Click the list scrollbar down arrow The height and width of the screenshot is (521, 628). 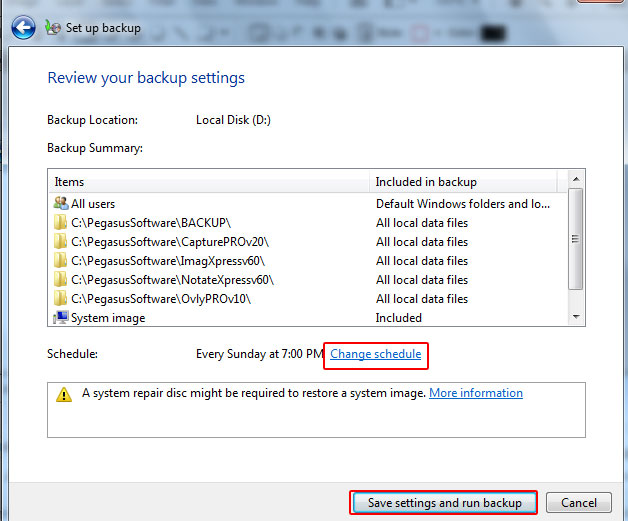pyautogui.click(x=576, y=317)
